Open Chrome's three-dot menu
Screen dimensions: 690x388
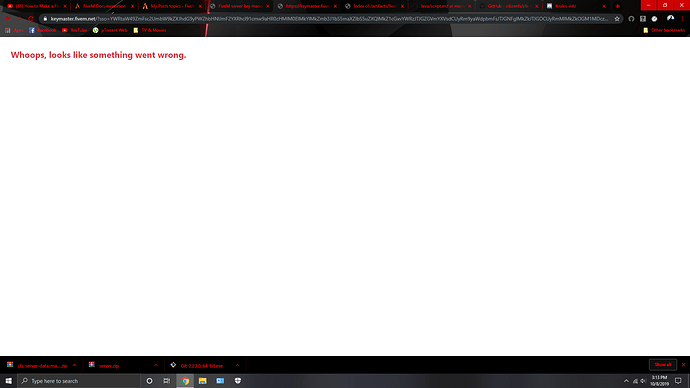coord(683,19)
